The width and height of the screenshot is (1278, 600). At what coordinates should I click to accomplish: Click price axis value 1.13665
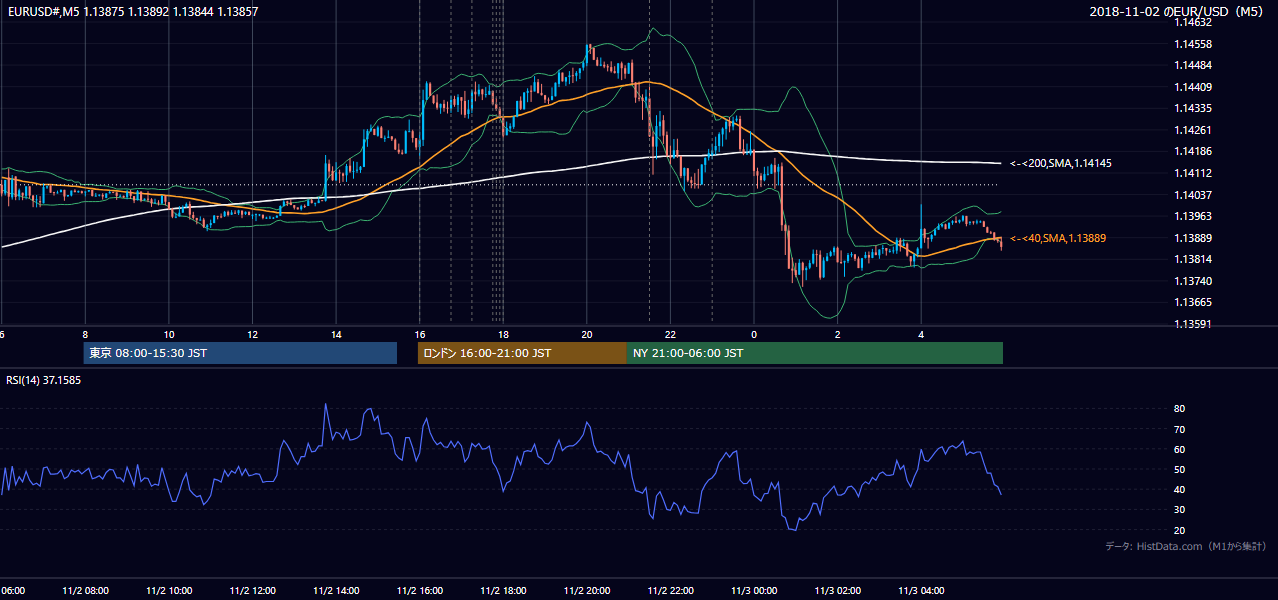[1193, 302]
